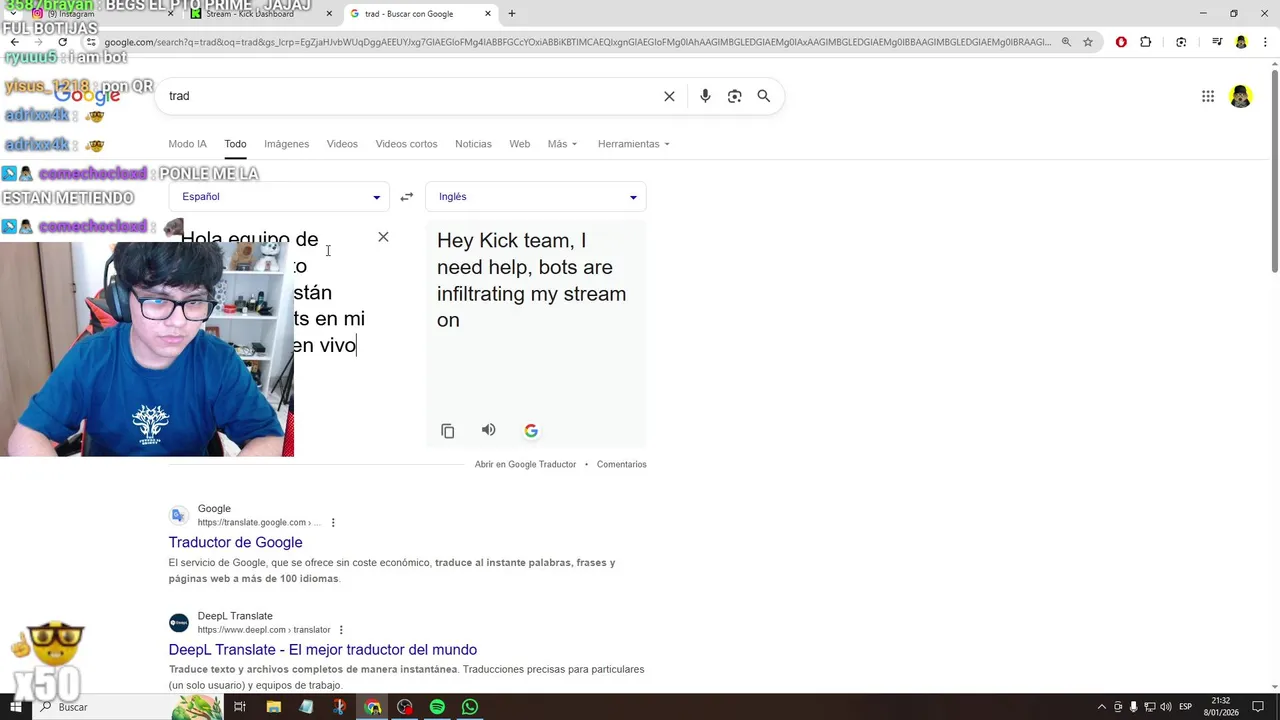Open the Google apps grid
This screenshot has width=1280, height=720.
1208,96
